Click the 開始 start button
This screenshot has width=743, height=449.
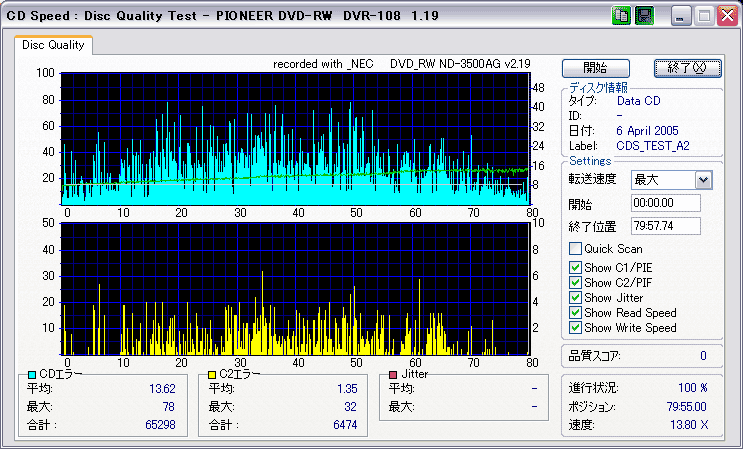point(596,68)
